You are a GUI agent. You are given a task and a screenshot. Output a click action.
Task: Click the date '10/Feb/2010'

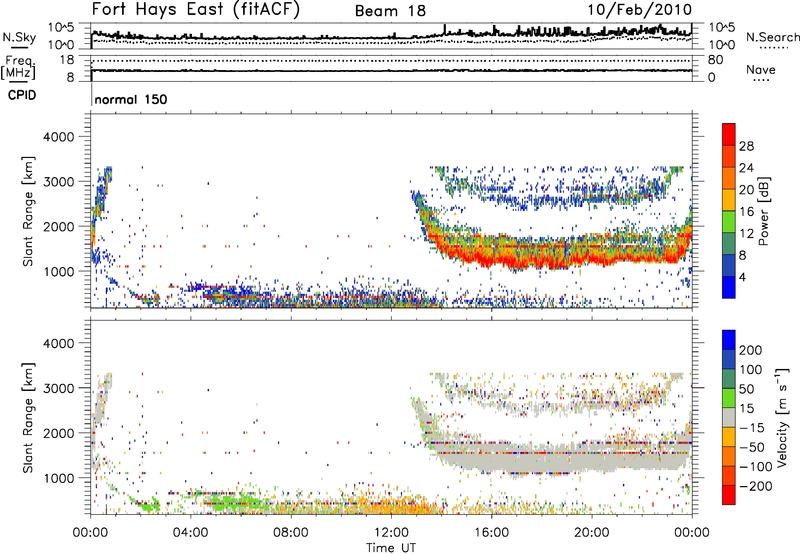click(x=640, y=10)
